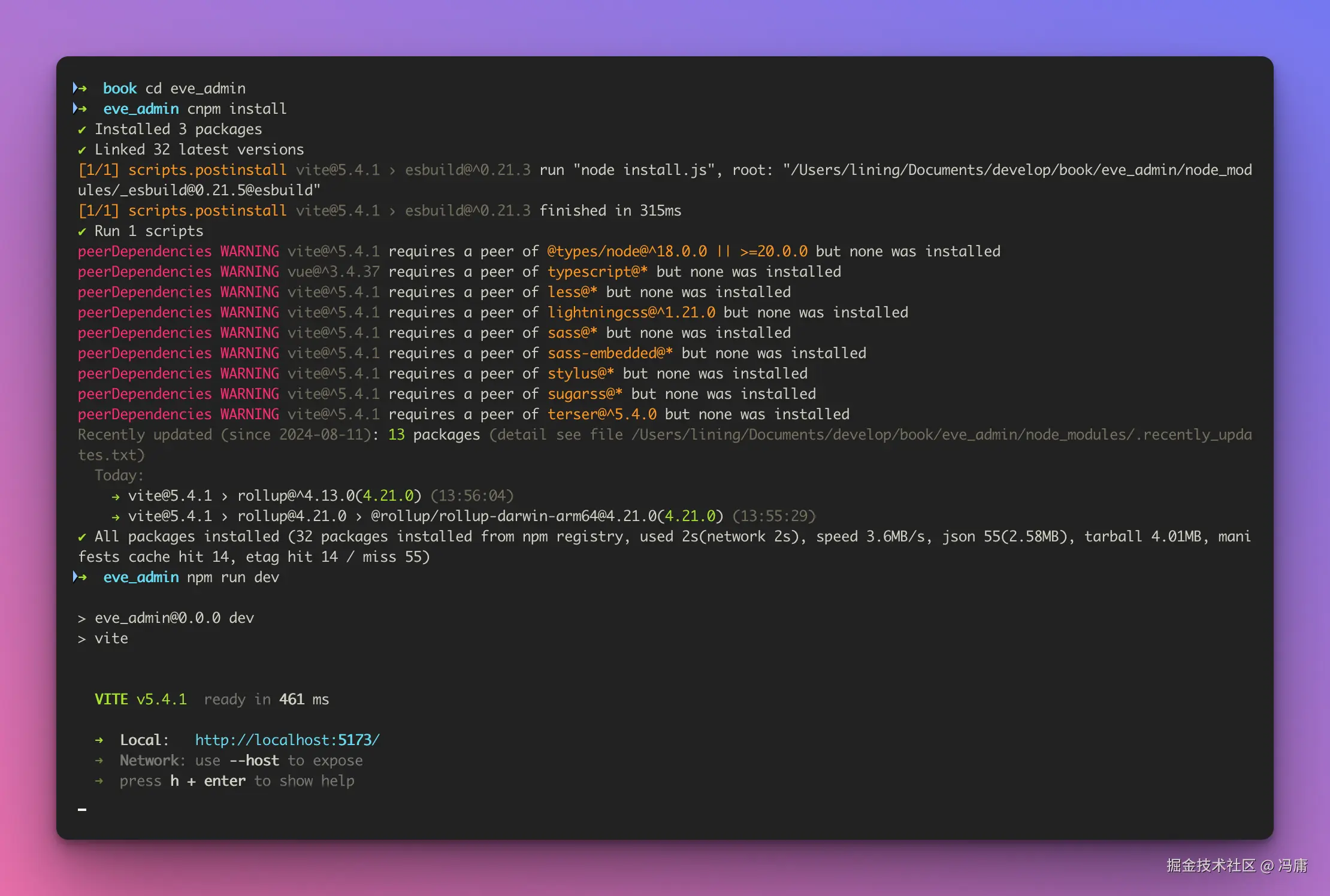Click the 'eve_admin npm run dev' command line
The width and height of the screenshot is (1330, 896).
click(x=176, y=577)
